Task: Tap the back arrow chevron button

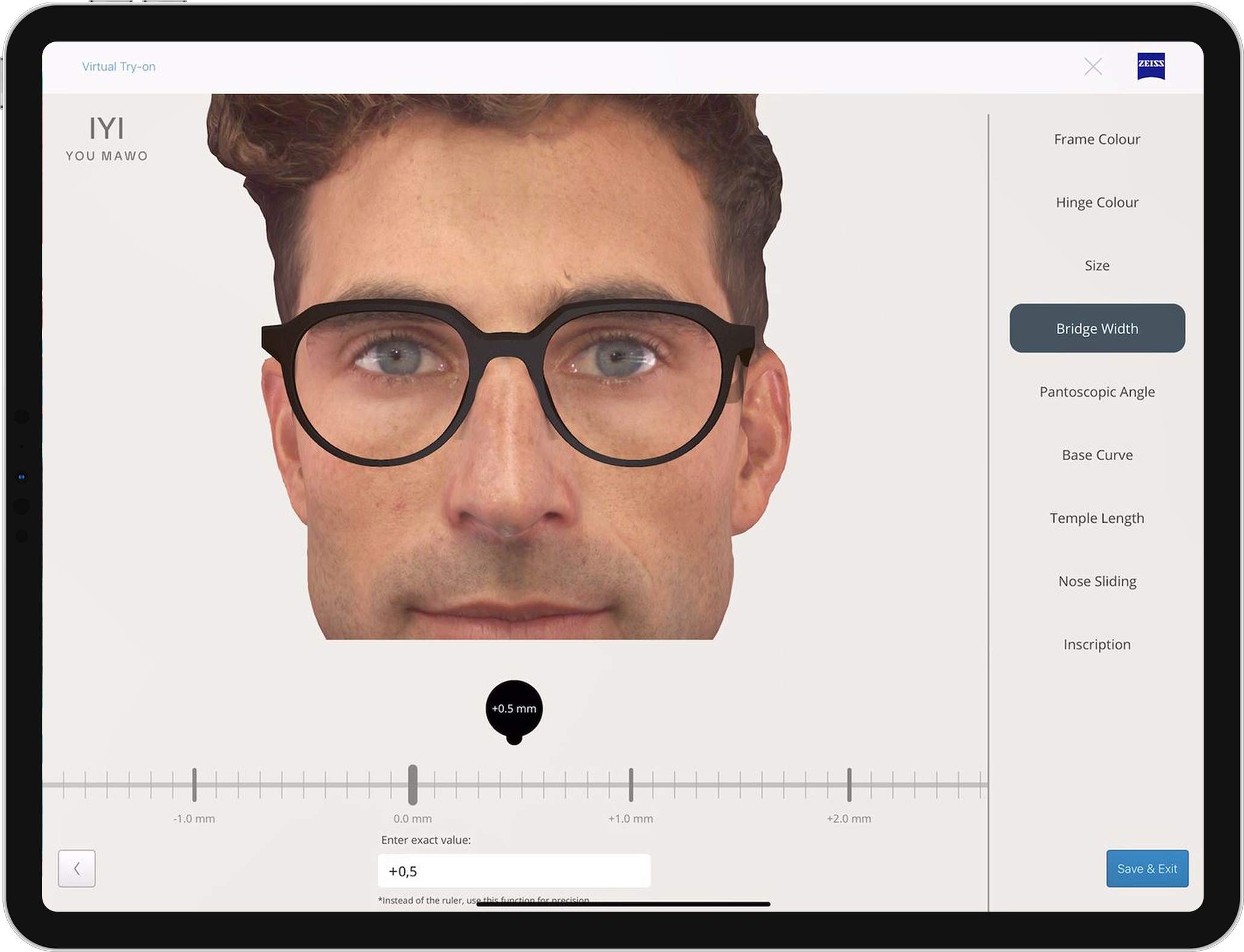Action: [x=77, y=868]
